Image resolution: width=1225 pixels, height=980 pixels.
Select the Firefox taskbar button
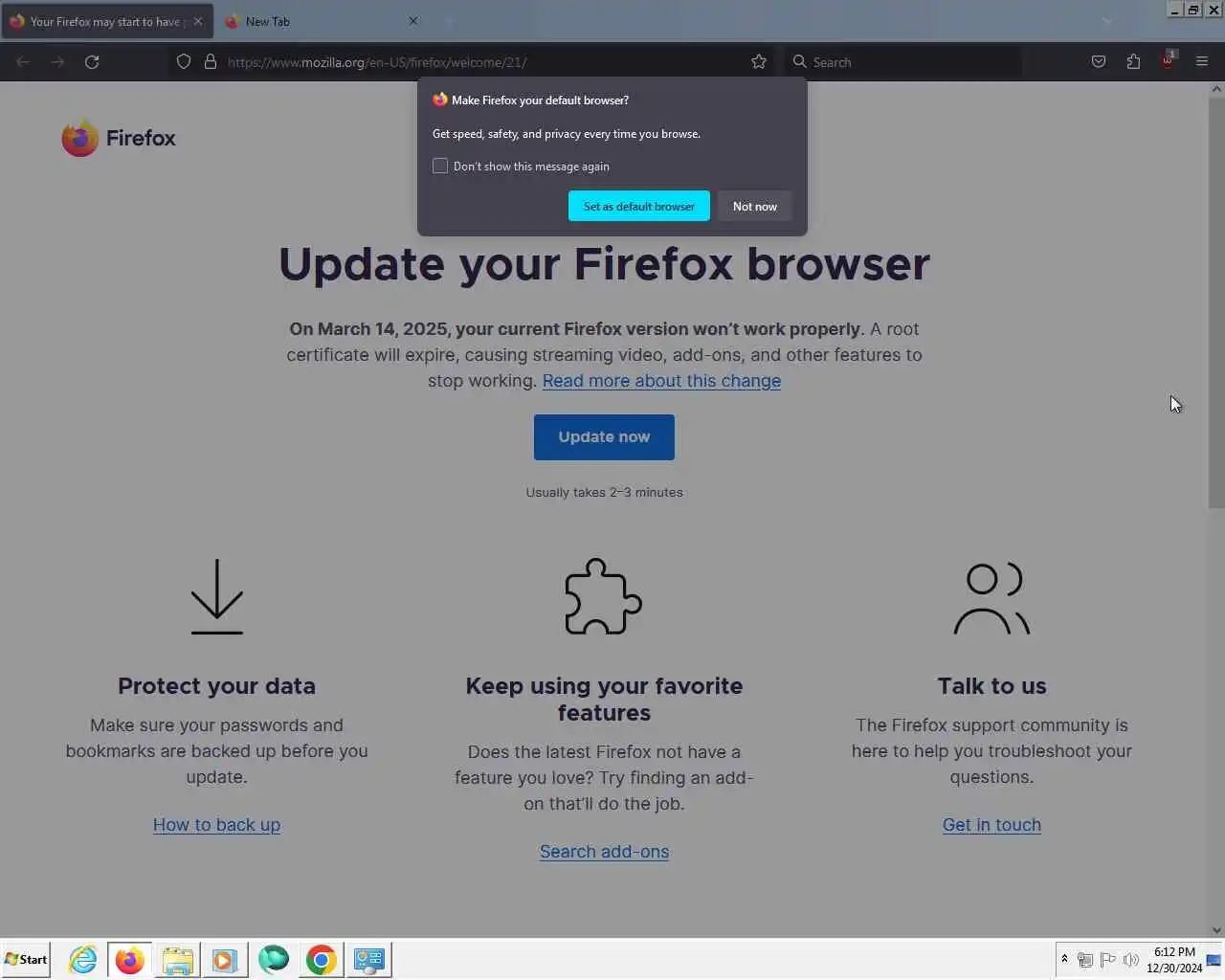[130, 959]
